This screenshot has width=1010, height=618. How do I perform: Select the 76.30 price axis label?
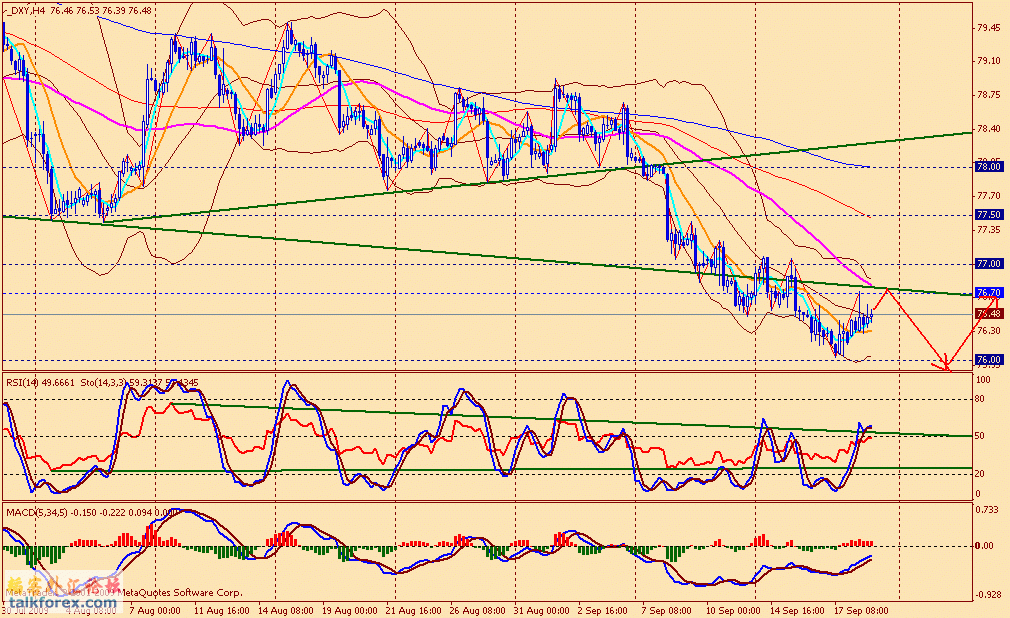(989, 331)
